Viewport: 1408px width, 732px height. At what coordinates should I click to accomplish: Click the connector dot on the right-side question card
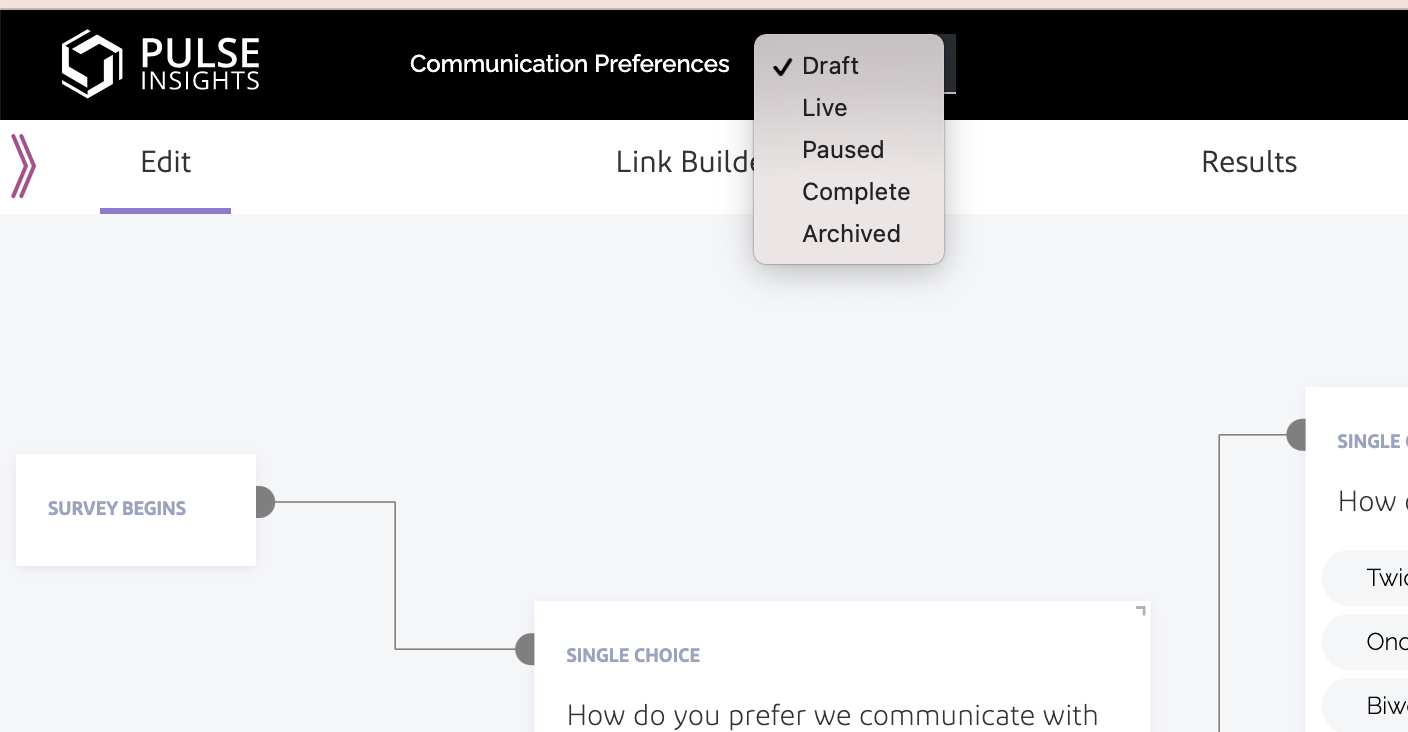coord(1297,435)
